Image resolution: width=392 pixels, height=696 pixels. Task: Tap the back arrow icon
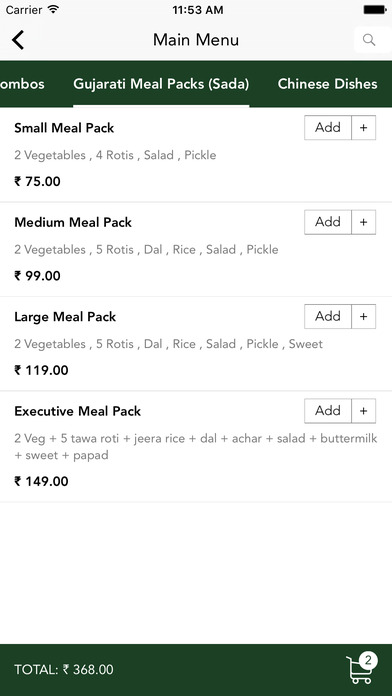click(18, 40)
